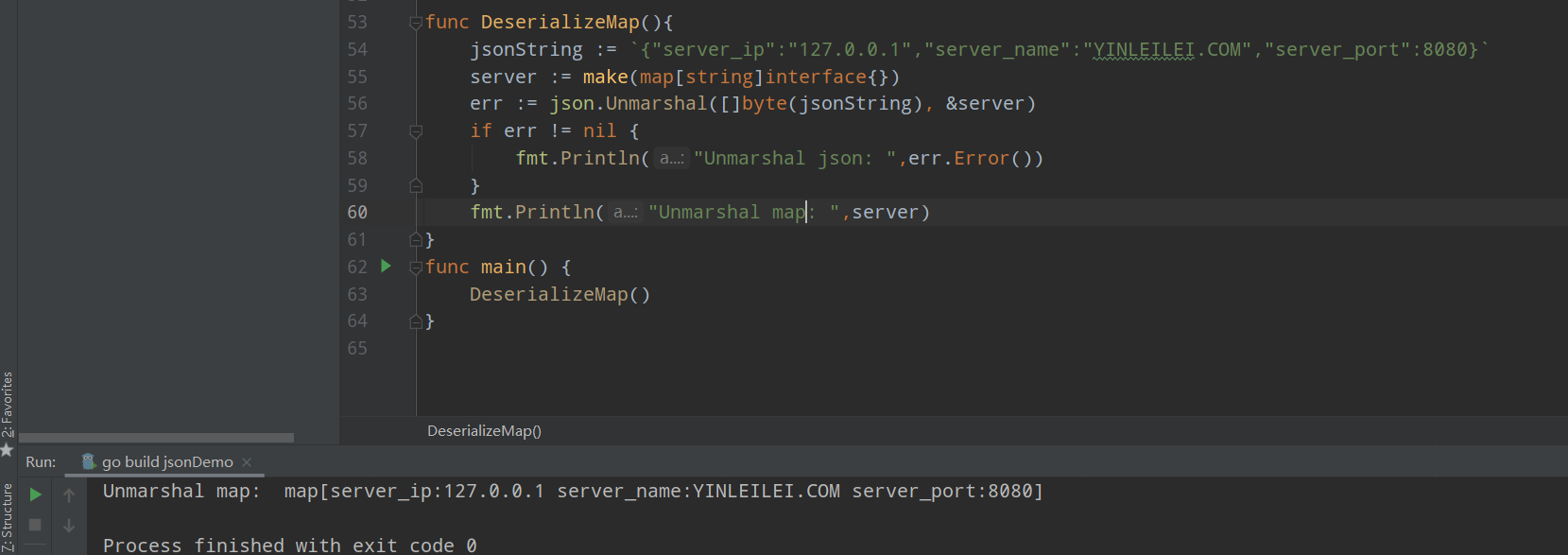Click 'Process finished with exit code 0' message
Screen dimensions: 1568x555
tap(290, 546)
